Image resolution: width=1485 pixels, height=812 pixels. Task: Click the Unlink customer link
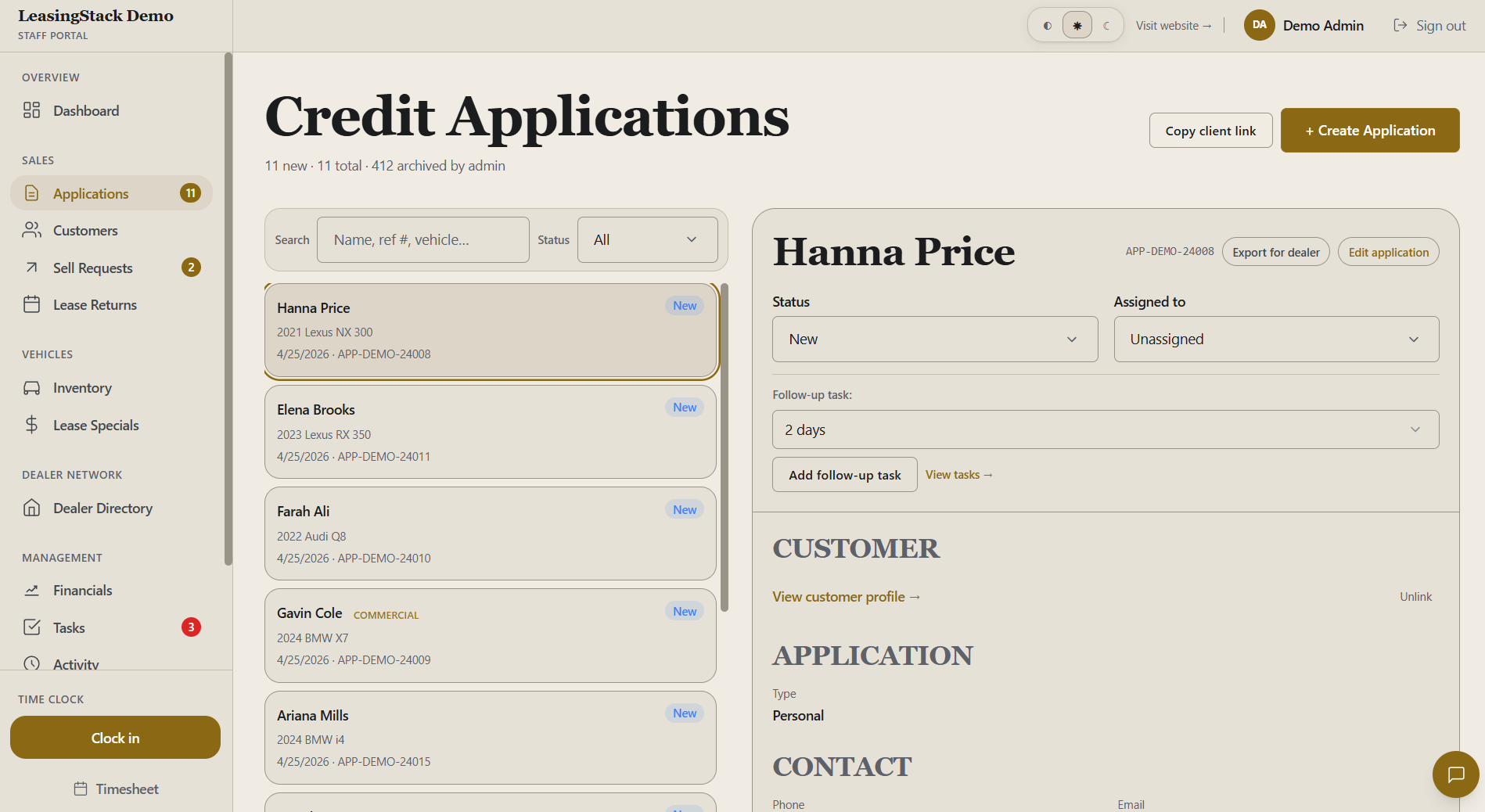pyautogui.click(x=1415, y=597)
